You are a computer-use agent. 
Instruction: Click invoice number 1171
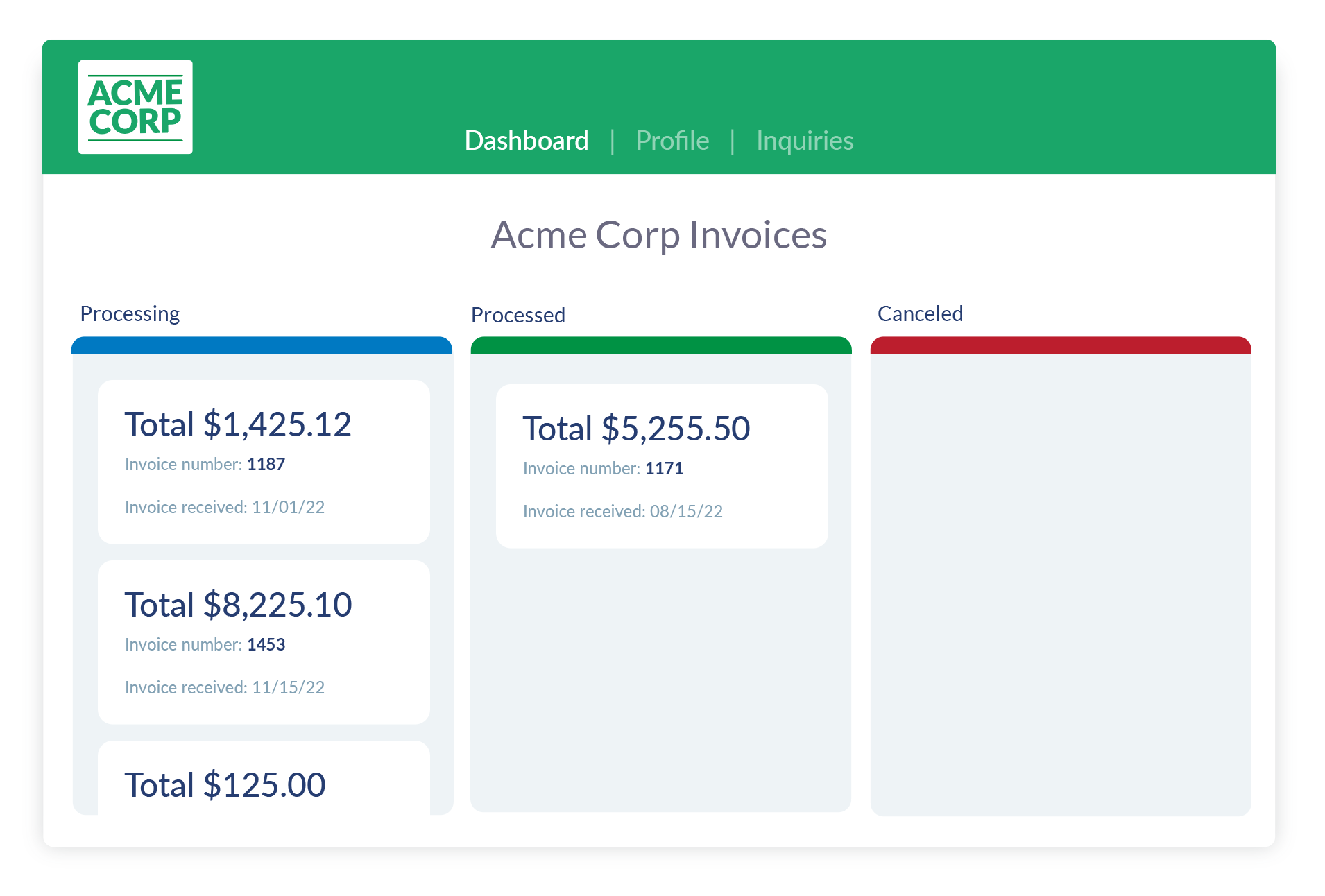[x=664, y=469]
